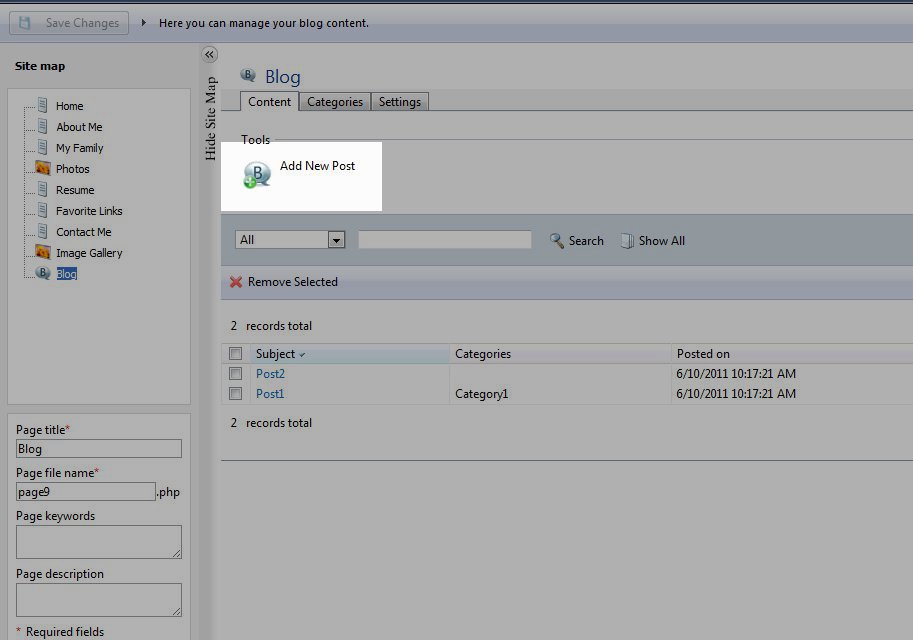913x640 pixels.
Task: Tick the checkbox next to Post2
Action: (x=235, y=374)
